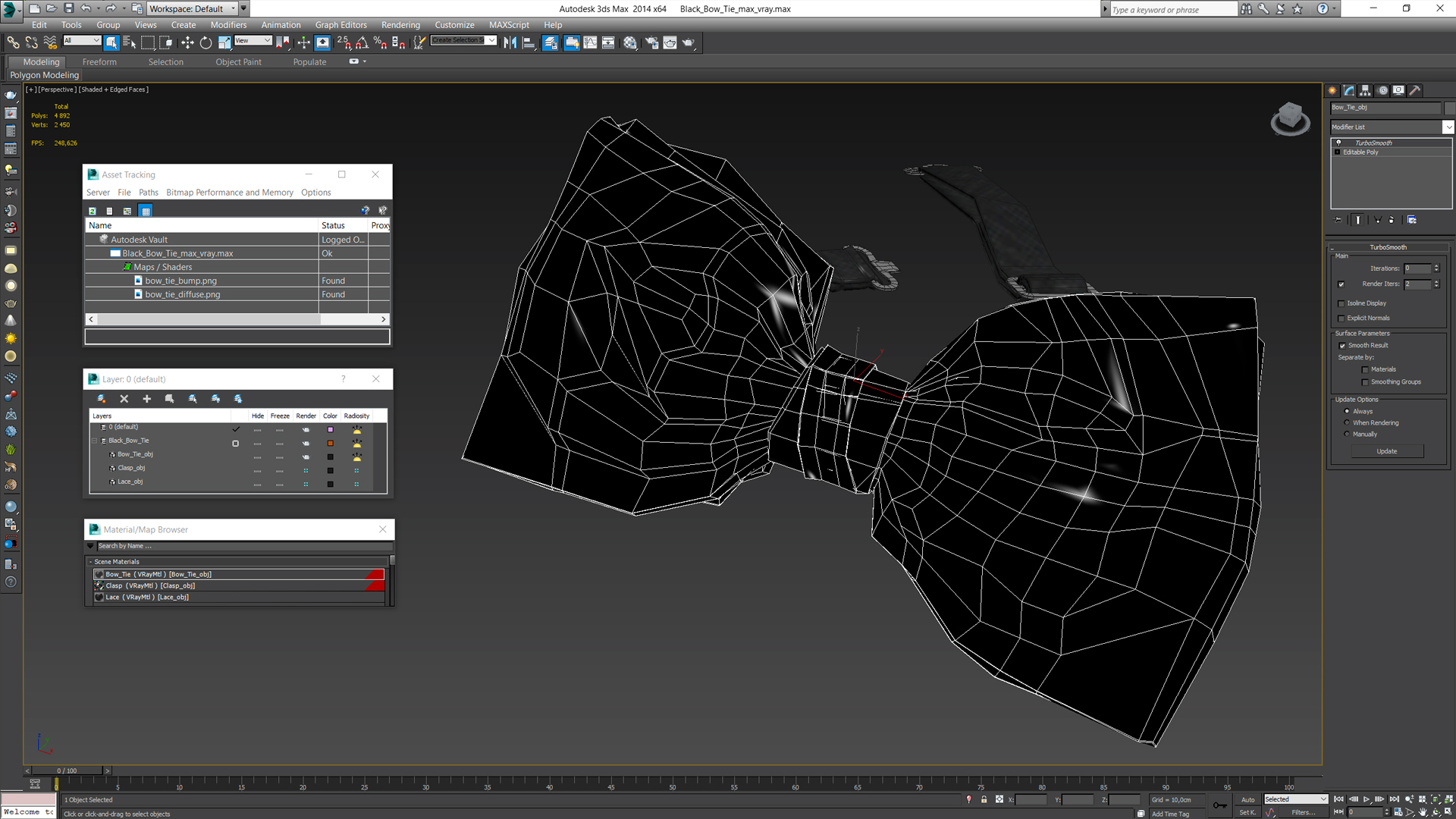Open the Curve Editor toolbar icon
This screenshot has height=819, width=1456.
click(x=590, y=43)
